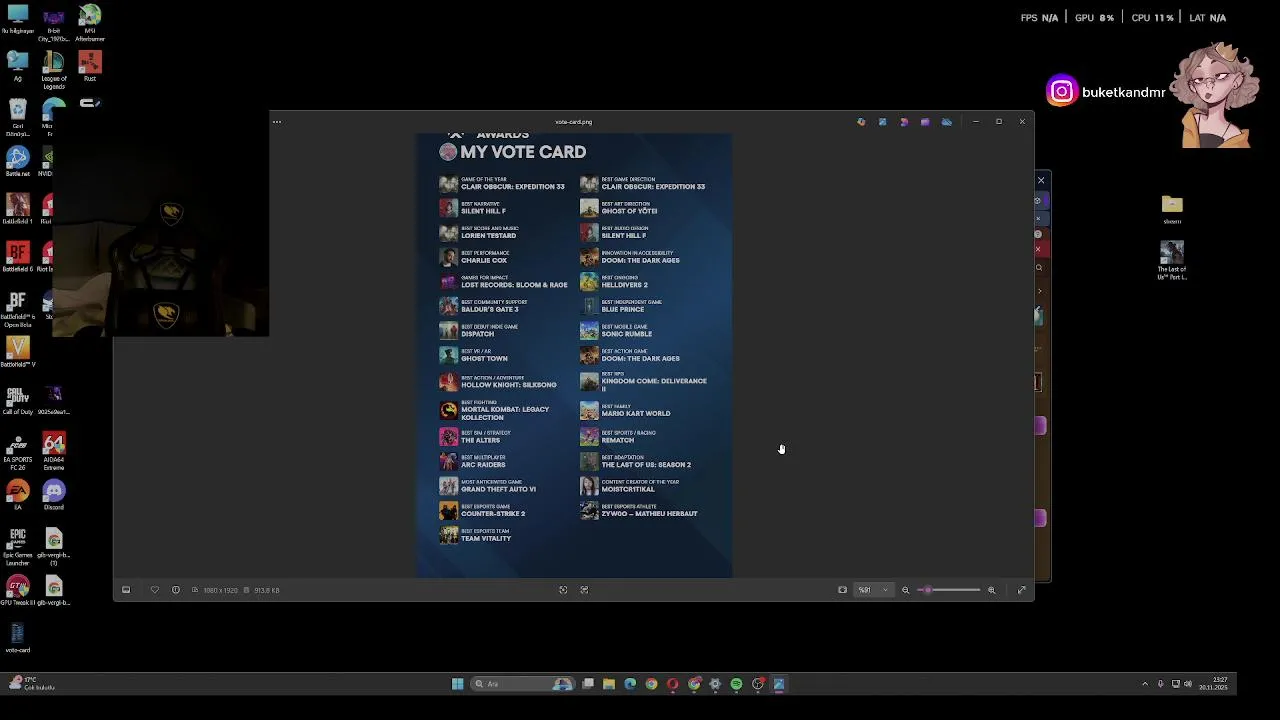Image resolution: width=1280 pixels, height=720 pixels.
Task: Open Chrome from the taskbar
Action: click(651, 684)
